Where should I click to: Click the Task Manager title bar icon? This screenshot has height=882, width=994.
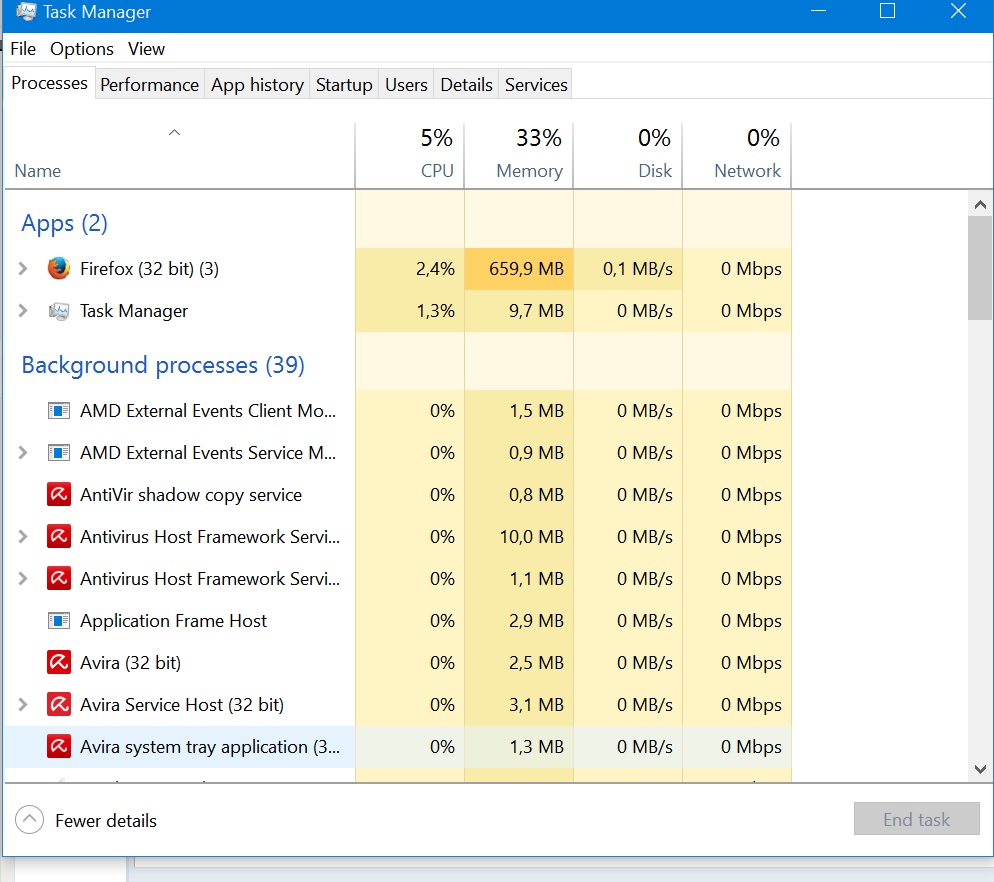(27, 11)
